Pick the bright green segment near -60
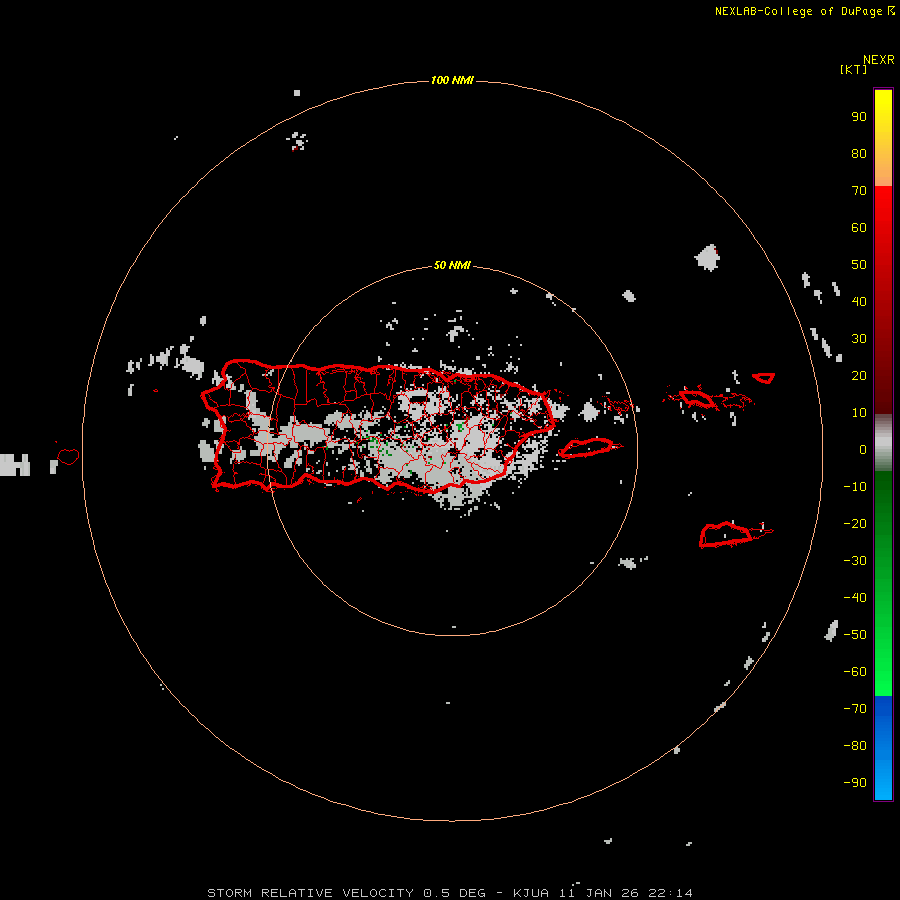The image size is (900, 900). (x=883, y=672)
